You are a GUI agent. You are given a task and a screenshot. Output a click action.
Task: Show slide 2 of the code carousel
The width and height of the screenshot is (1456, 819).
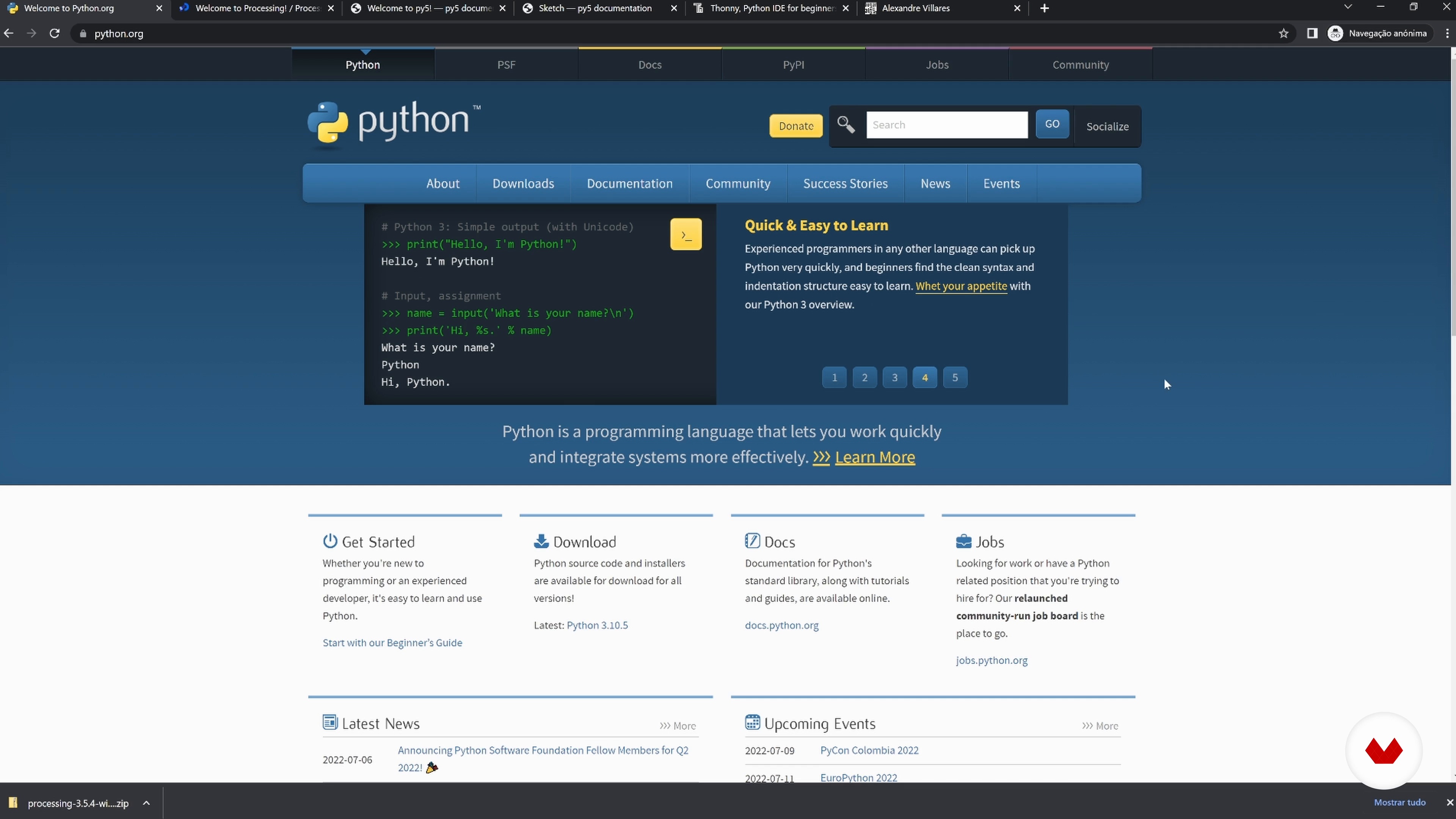point(864,377)
